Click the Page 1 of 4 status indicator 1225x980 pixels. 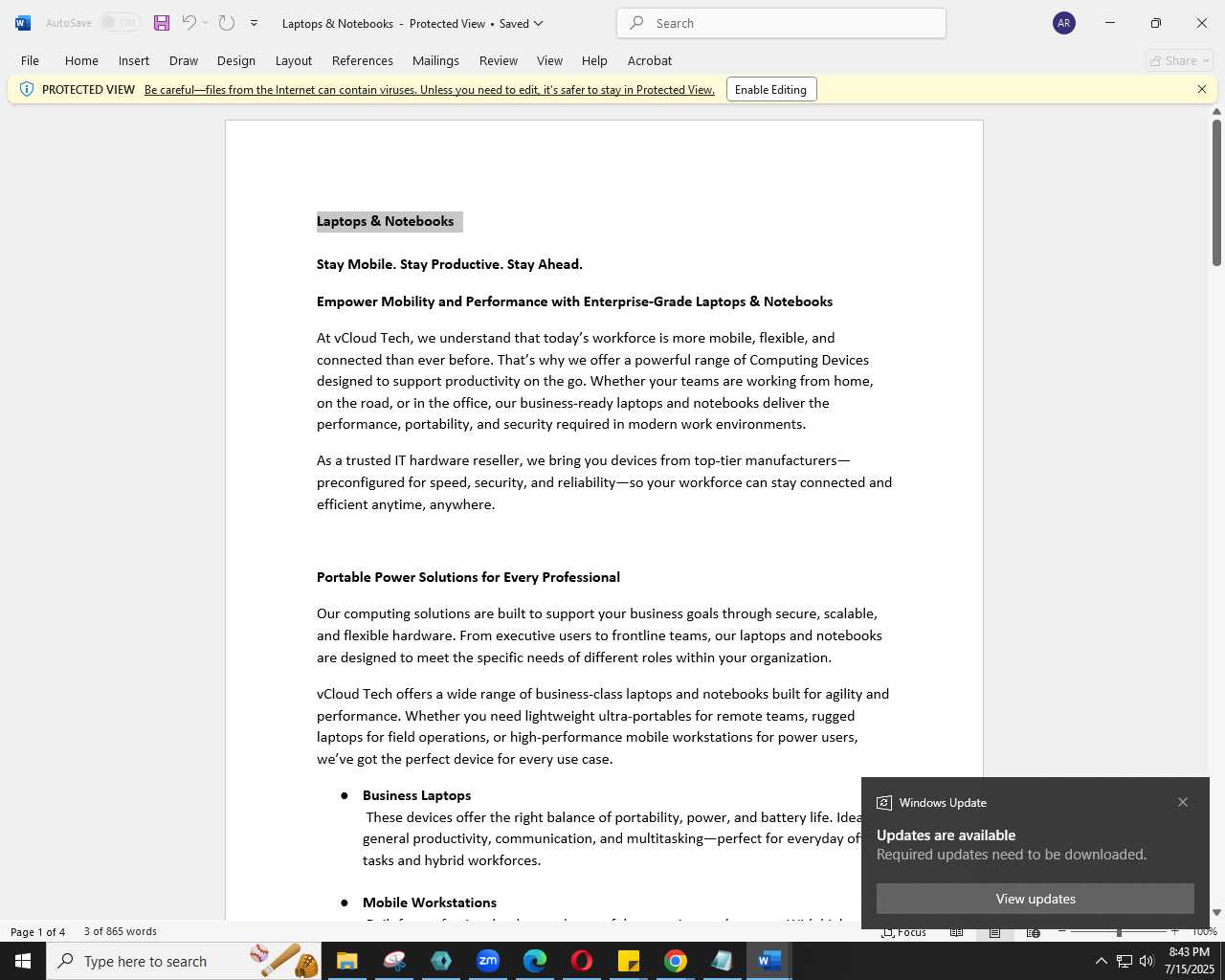pyautogui.click(x=38, y=931)
